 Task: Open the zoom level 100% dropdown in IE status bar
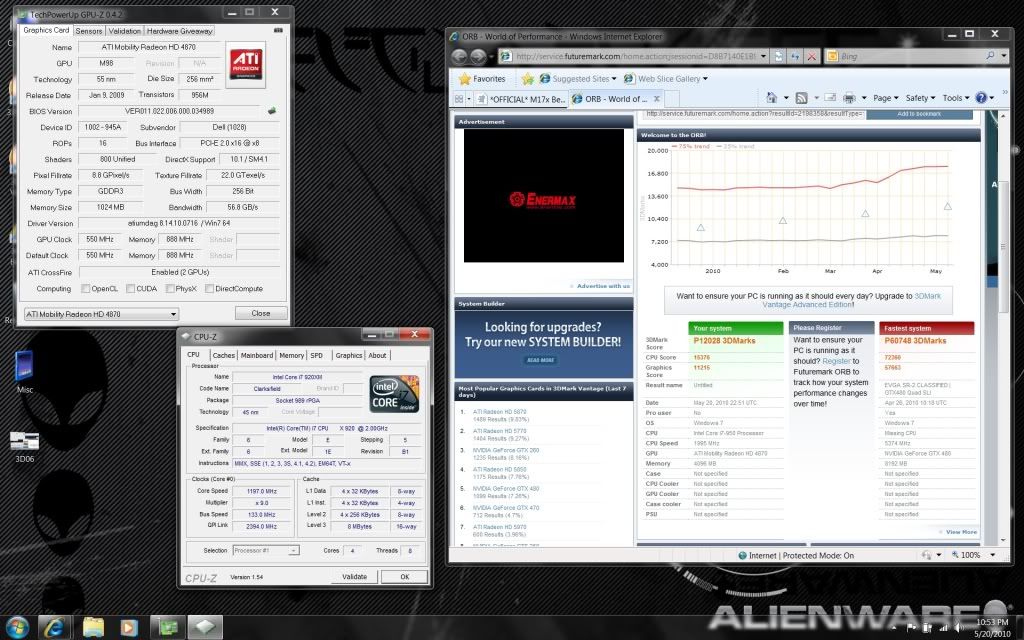point(993,555)
